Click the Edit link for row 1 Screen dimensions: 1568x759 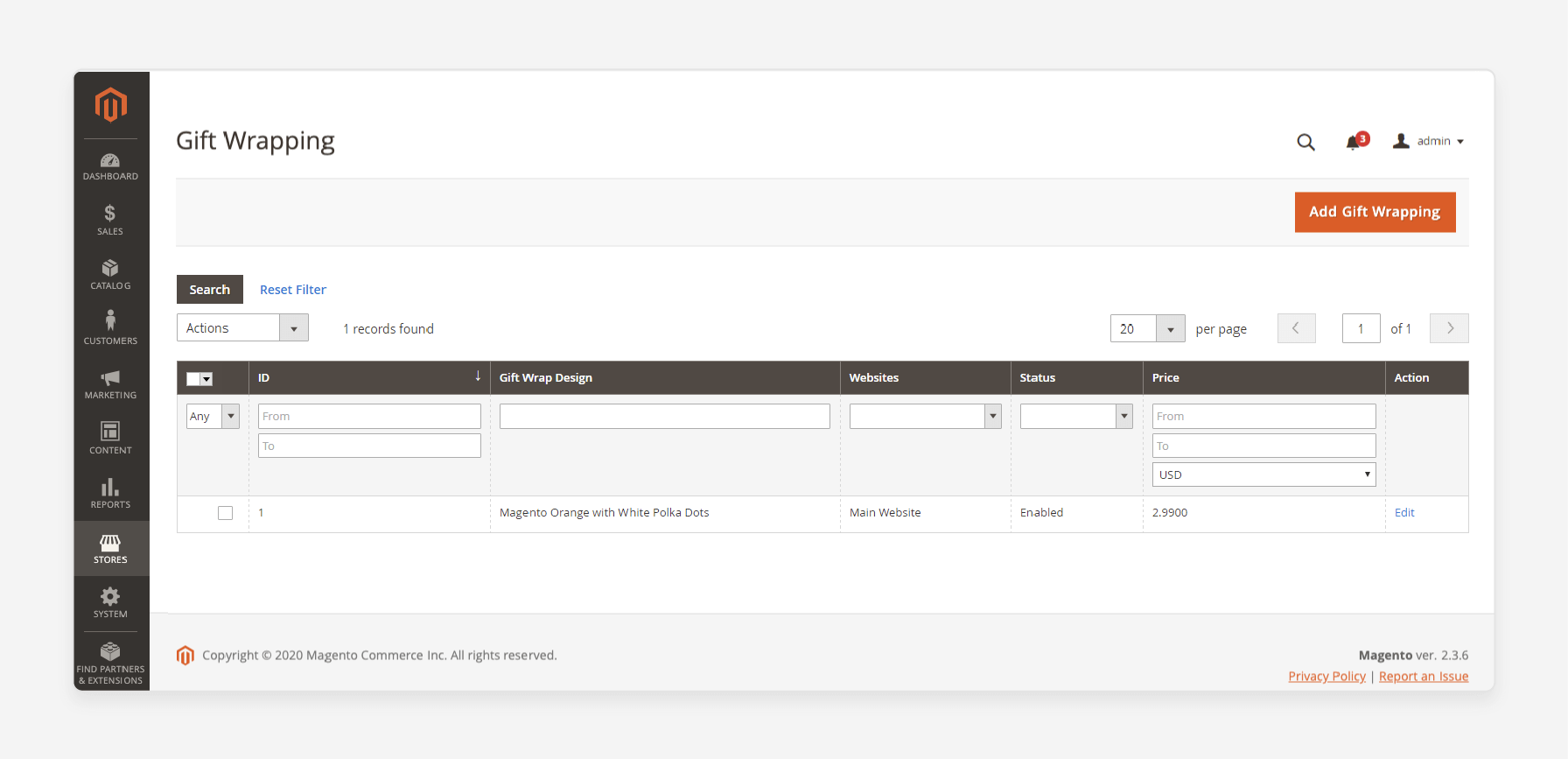(x=1404, y=513)
